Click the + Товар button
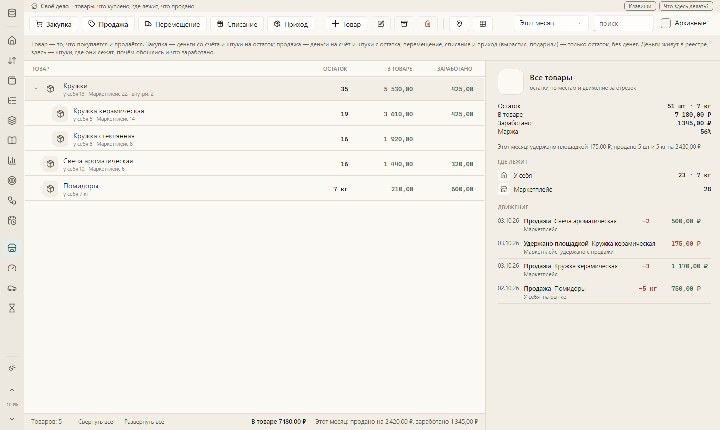720x430 pixels. [346, 24]
